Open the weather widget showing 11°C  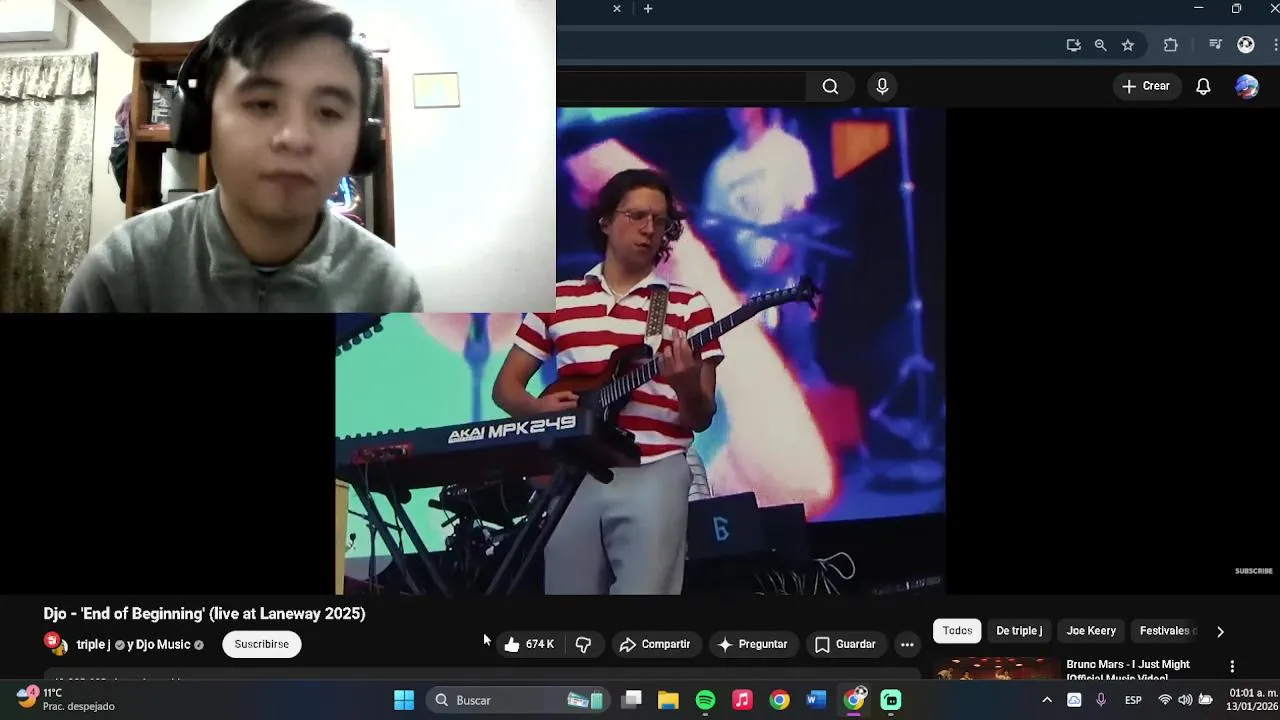click(x=64, y=699)
